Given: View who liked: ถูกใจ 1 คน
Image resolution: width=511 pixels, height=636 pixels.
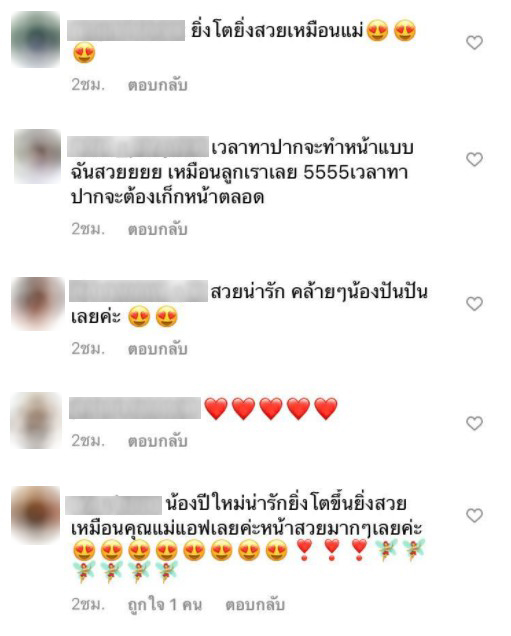Looking at the screenshot, I should click(165, 605).
